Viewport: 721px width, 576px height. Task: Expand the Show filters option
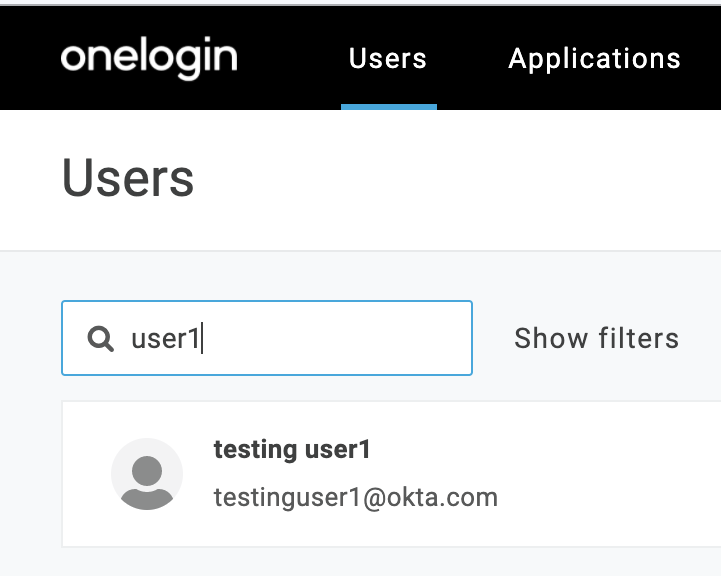(x=596, y=339)
